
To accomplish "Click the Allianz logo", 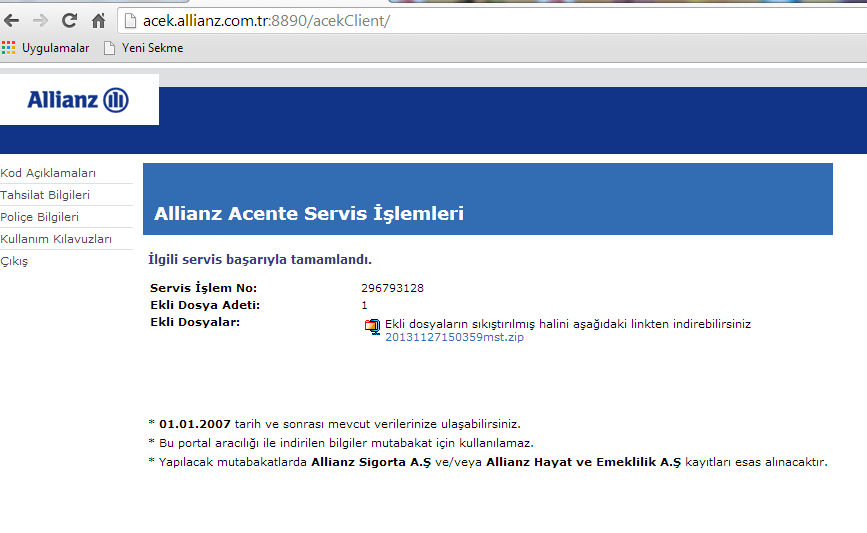I will point(78,100).
